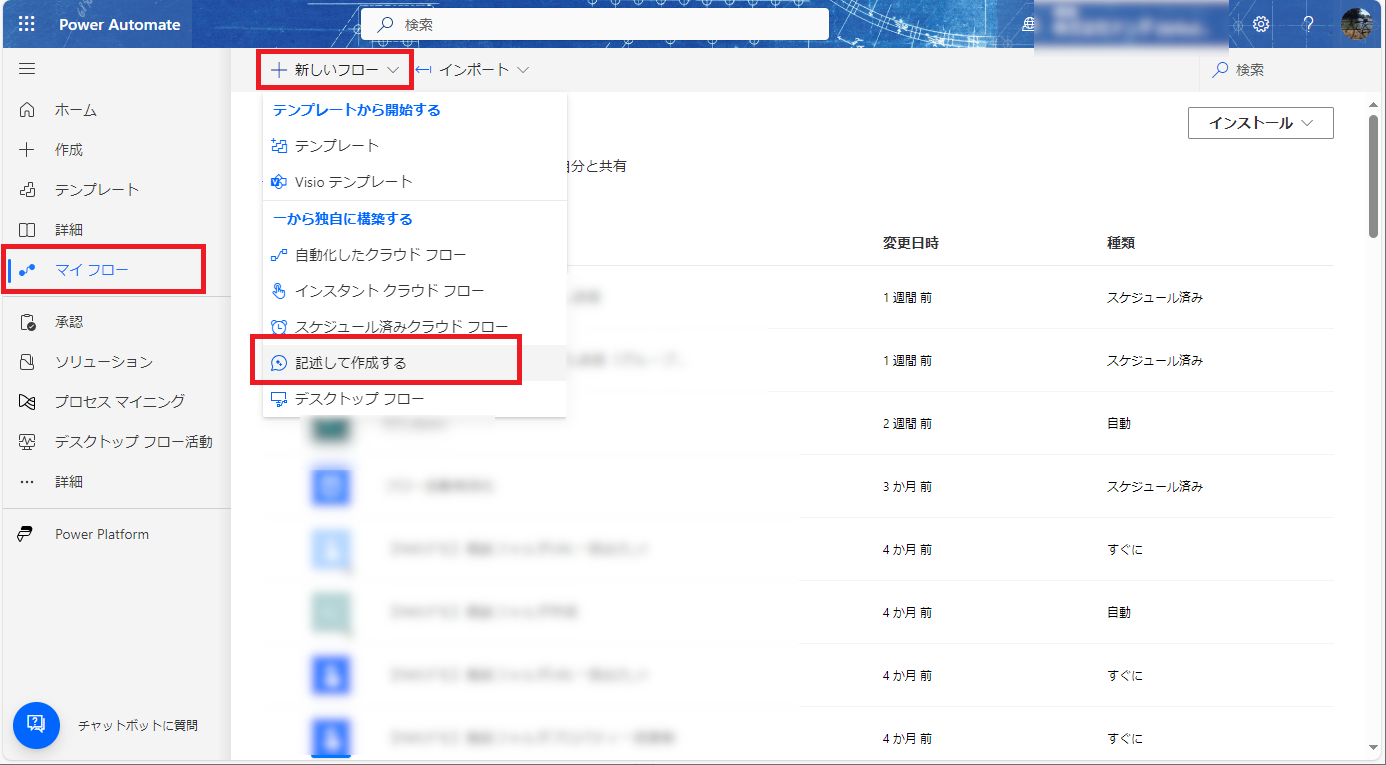Expand the インポート dropdown chevron

click(522, 70)
